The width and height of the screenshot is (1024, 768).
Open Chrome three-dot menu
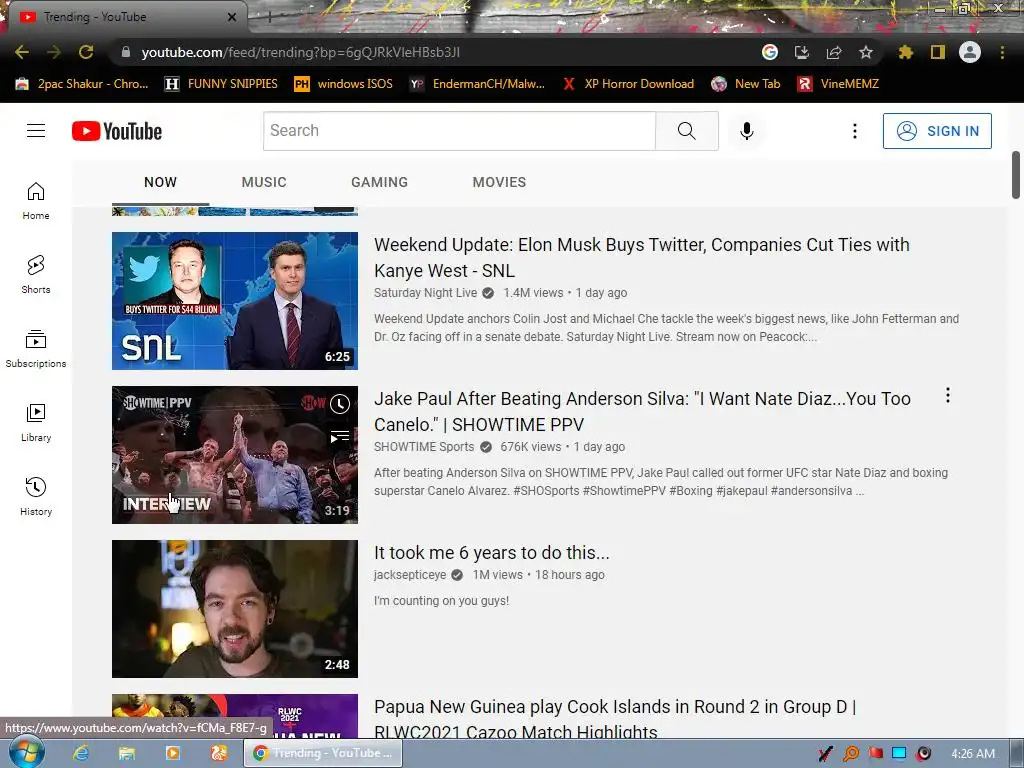point(1002,52)
